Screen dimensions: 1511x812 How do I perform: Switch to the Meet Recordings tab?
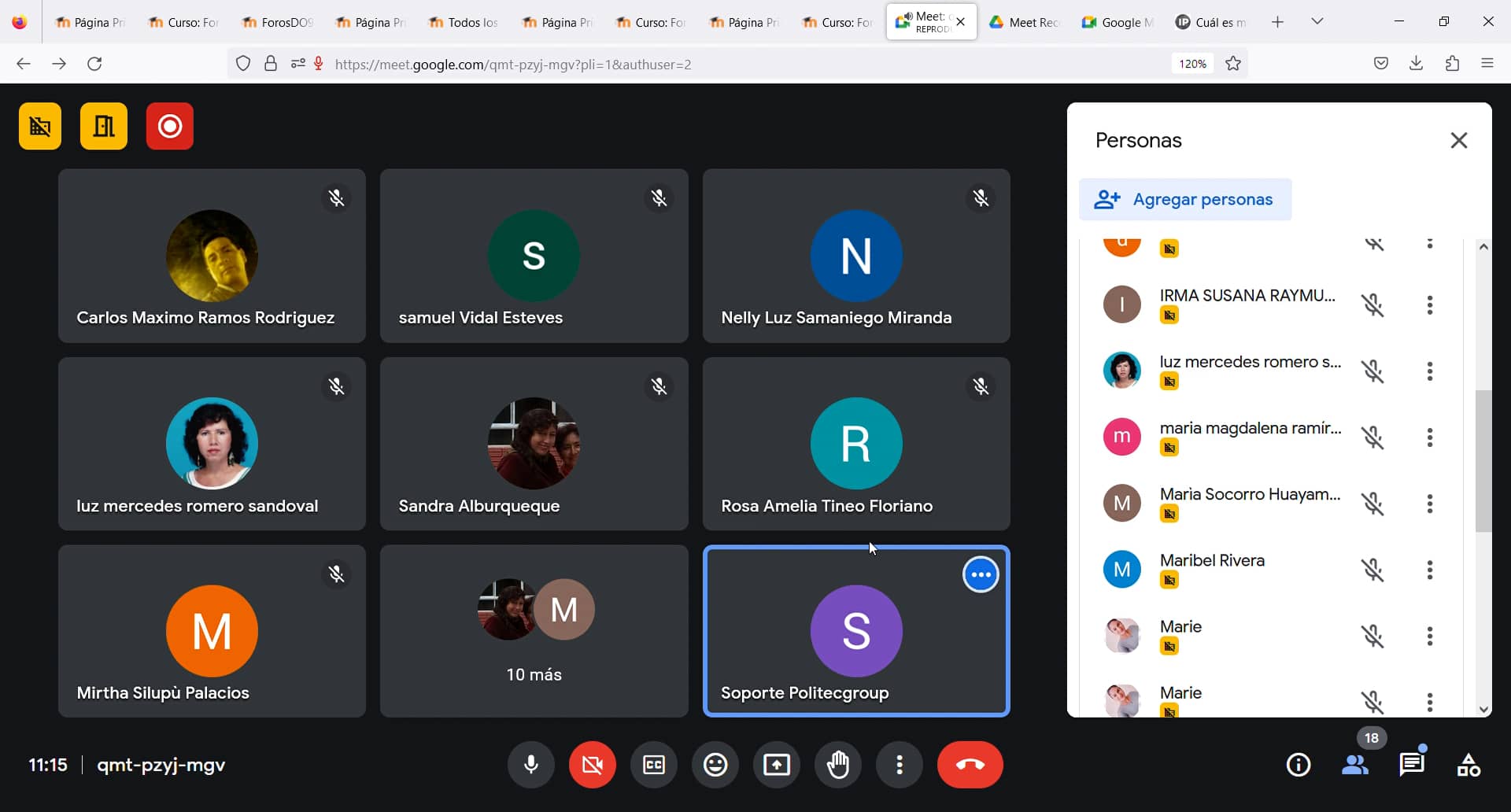pos(1023,21)
